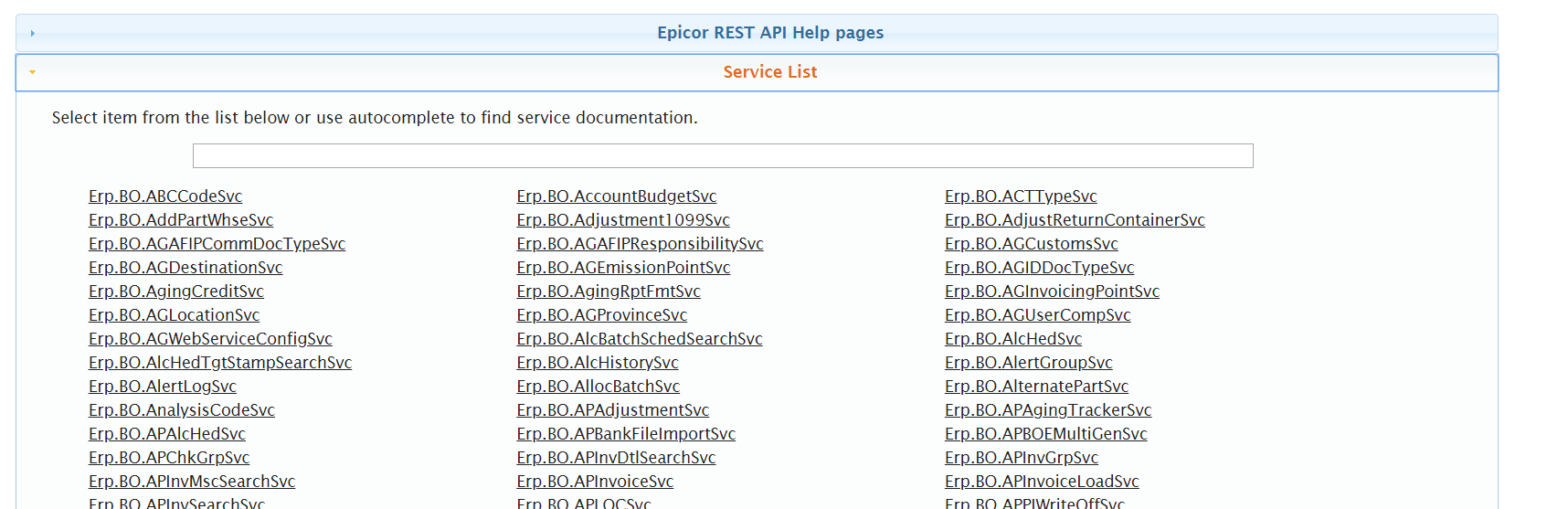
Task: Open Erp.BO.AllocBatchSvc link
Action: (x=599, y=387)
